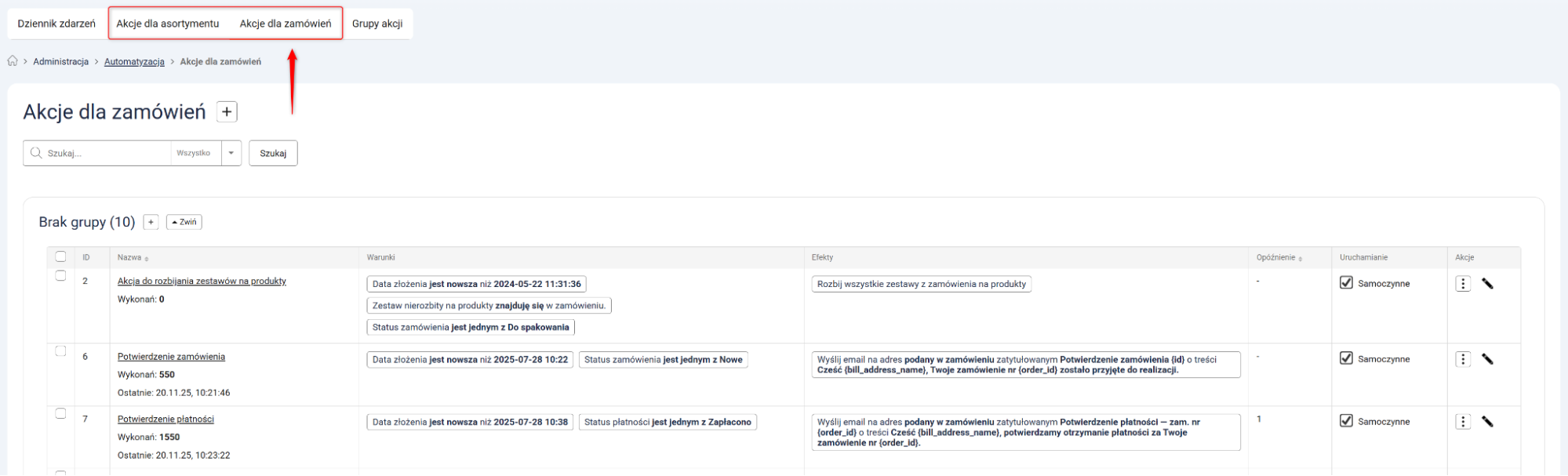This screenshot has height=476, width=1568.
Task: Open the Grupy akcji tab
Action: [x=377, y=24]
